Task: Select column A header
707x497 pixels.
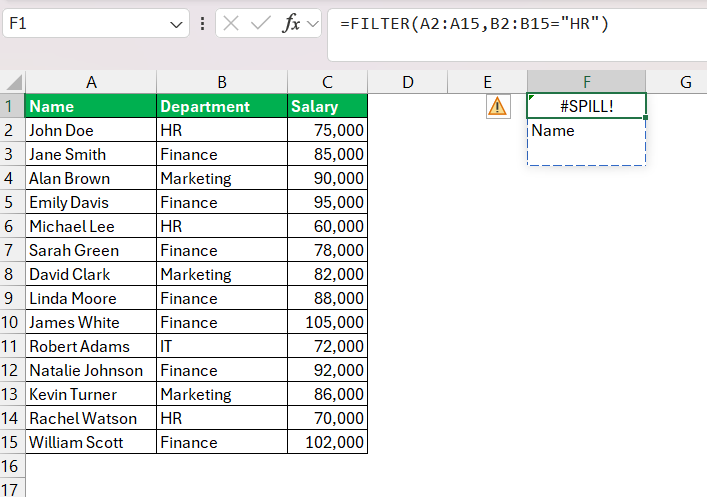Action: pyautogui.click(x=91, y=82)
